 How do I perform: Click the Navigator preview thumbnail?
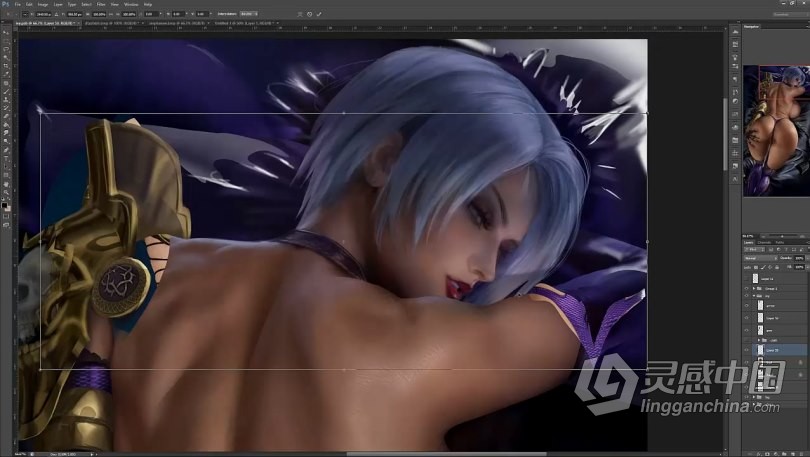[x=776, y=131]
